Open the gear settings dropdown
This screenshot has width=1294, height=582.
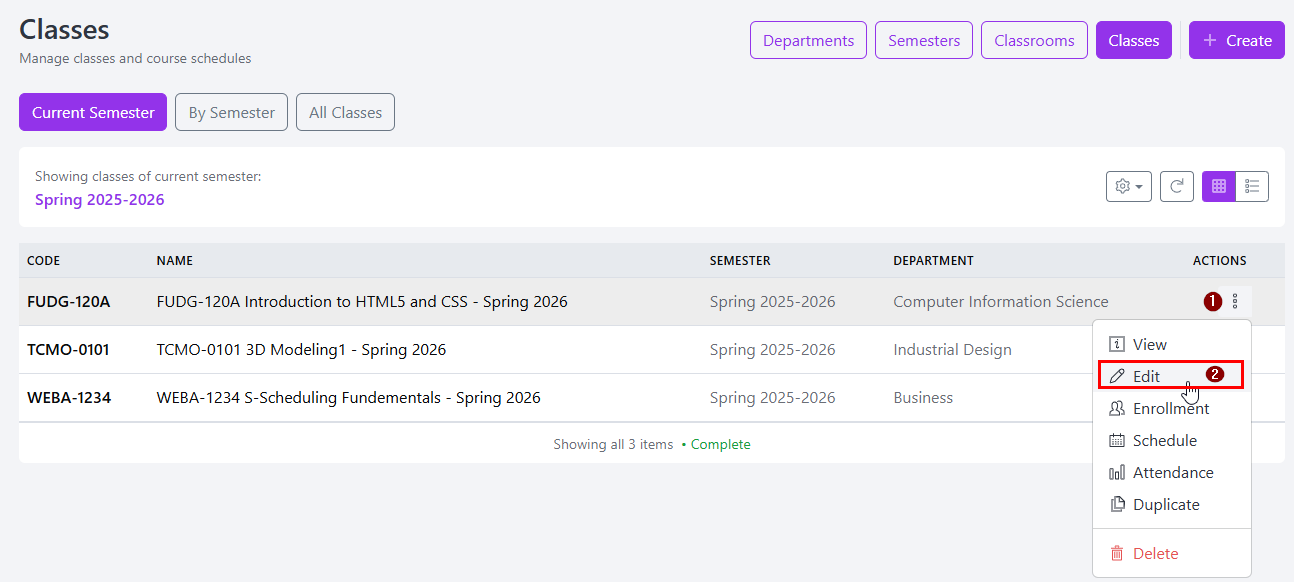coord(1128,186)
